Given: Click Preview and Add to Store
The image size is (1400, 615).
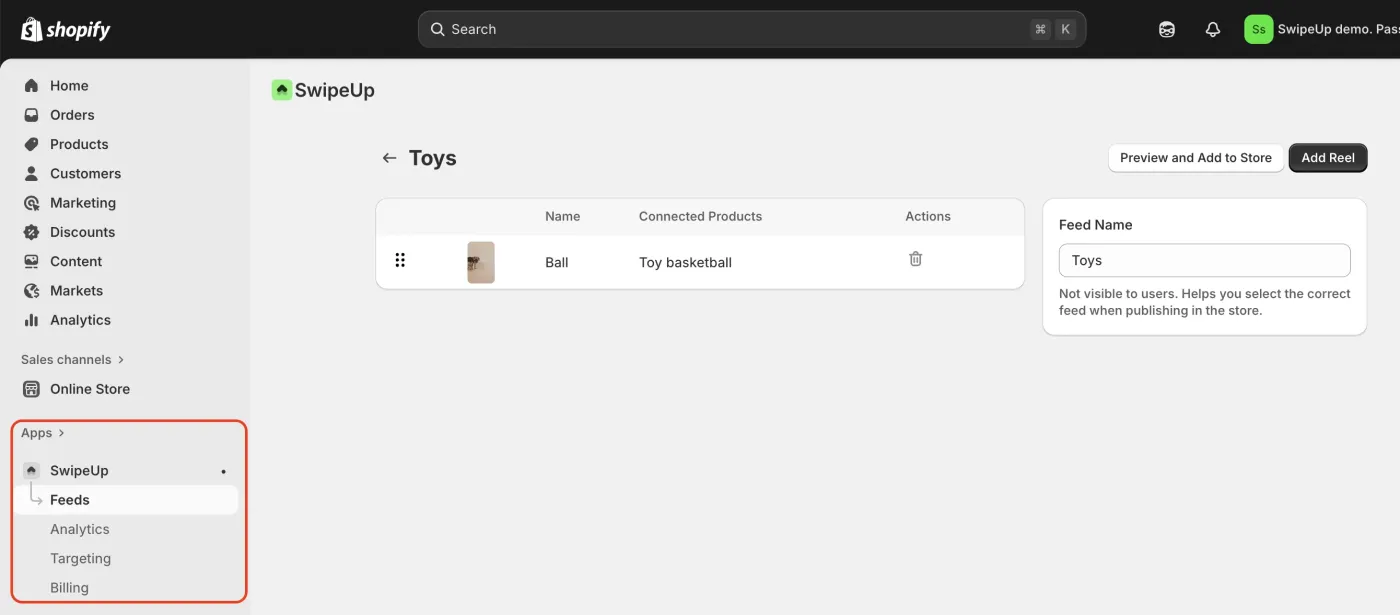Looking at the screenshot, I should coord(1195,158).
